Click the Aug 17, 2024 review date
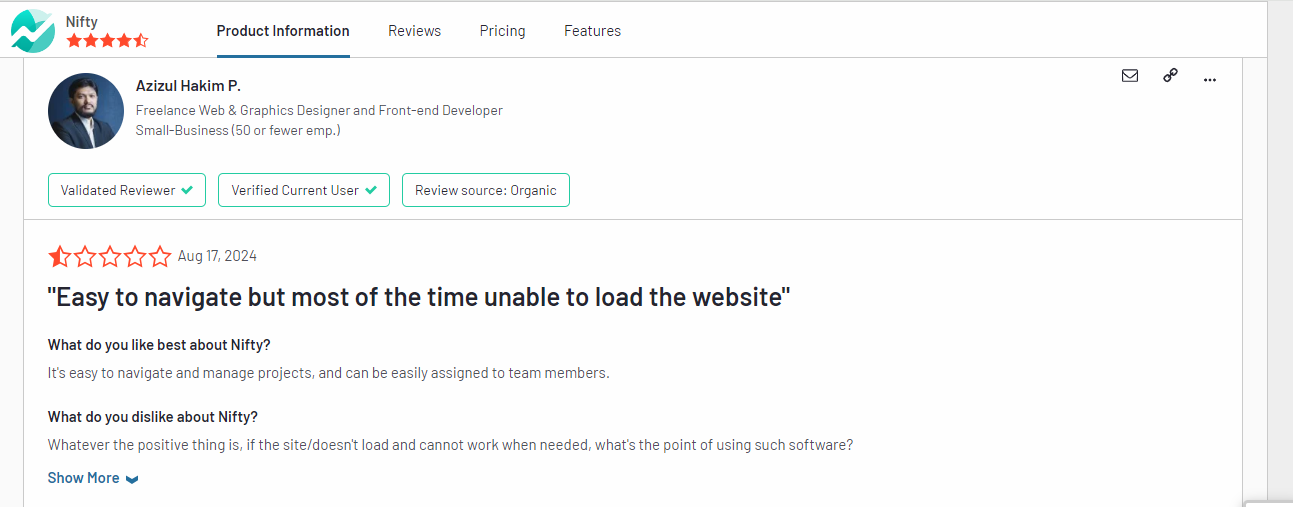Screen dimensions: 1293x507 [217, 256]
